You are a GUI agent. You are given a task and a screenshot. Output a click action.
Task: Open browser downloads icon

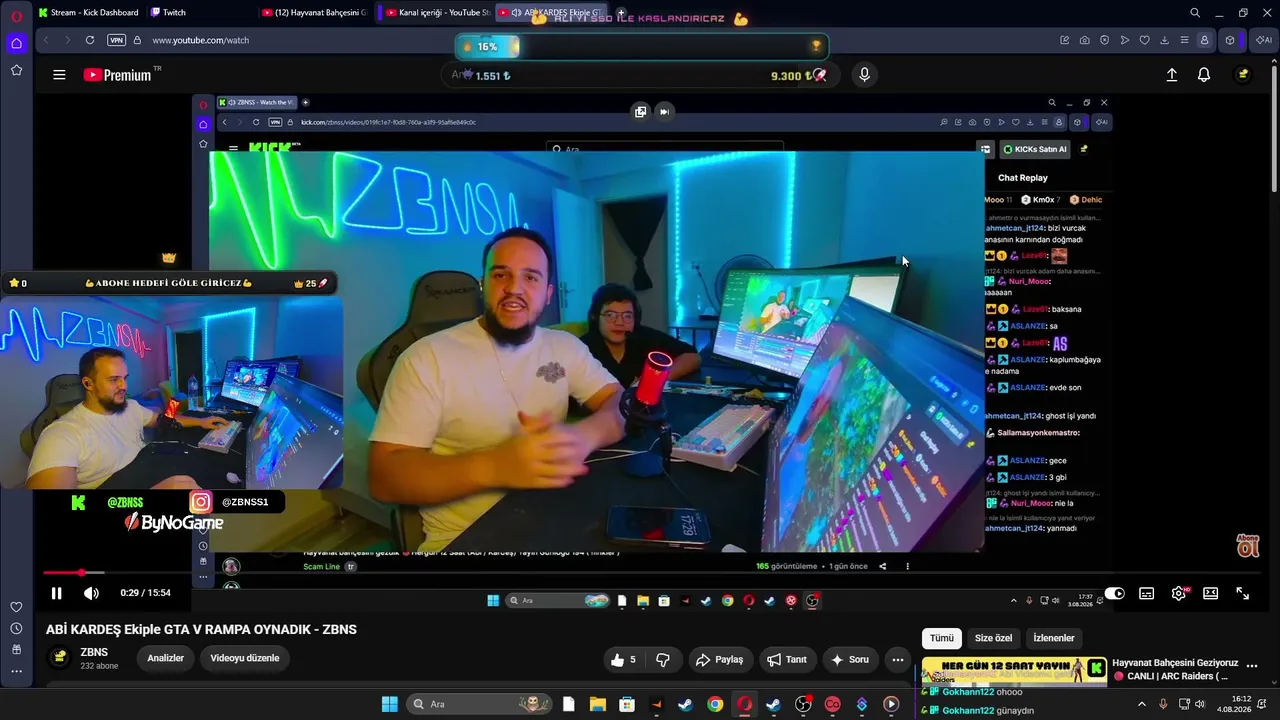click(1165, 40)
